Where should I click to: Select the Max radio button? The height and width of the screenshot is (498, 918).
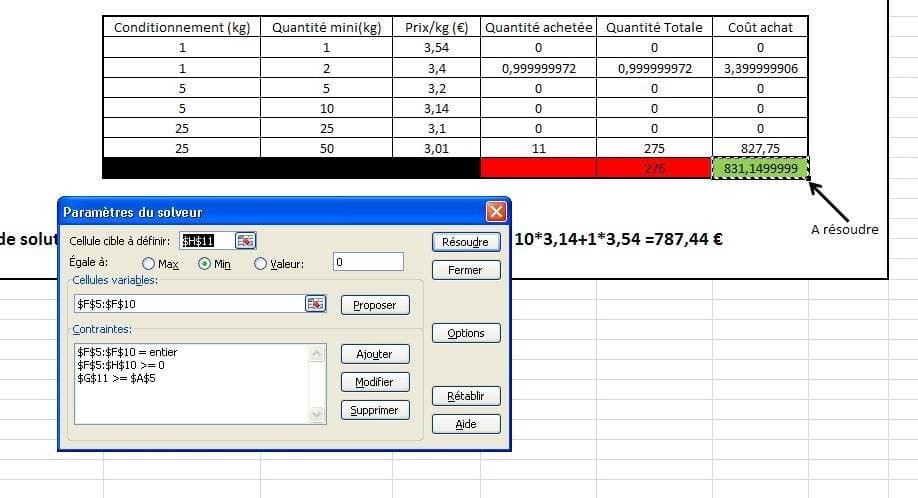[149, 264]
